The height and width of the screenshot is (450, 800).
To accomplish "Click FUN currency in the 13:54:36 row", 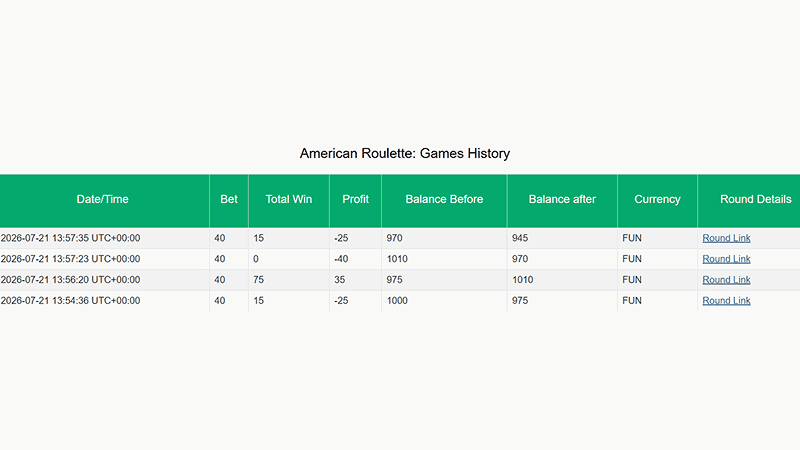I will pos(632,301).
